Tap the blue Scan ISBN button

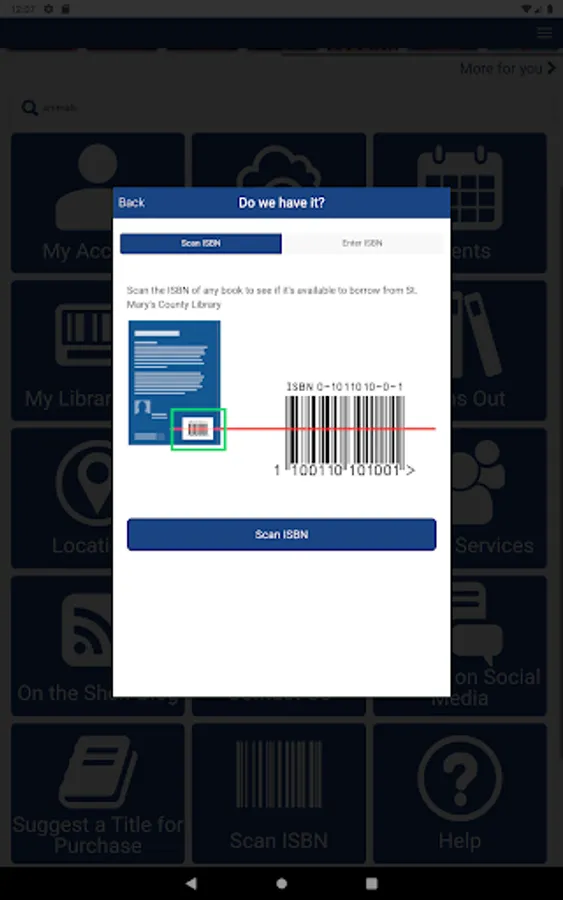(281, 534)
